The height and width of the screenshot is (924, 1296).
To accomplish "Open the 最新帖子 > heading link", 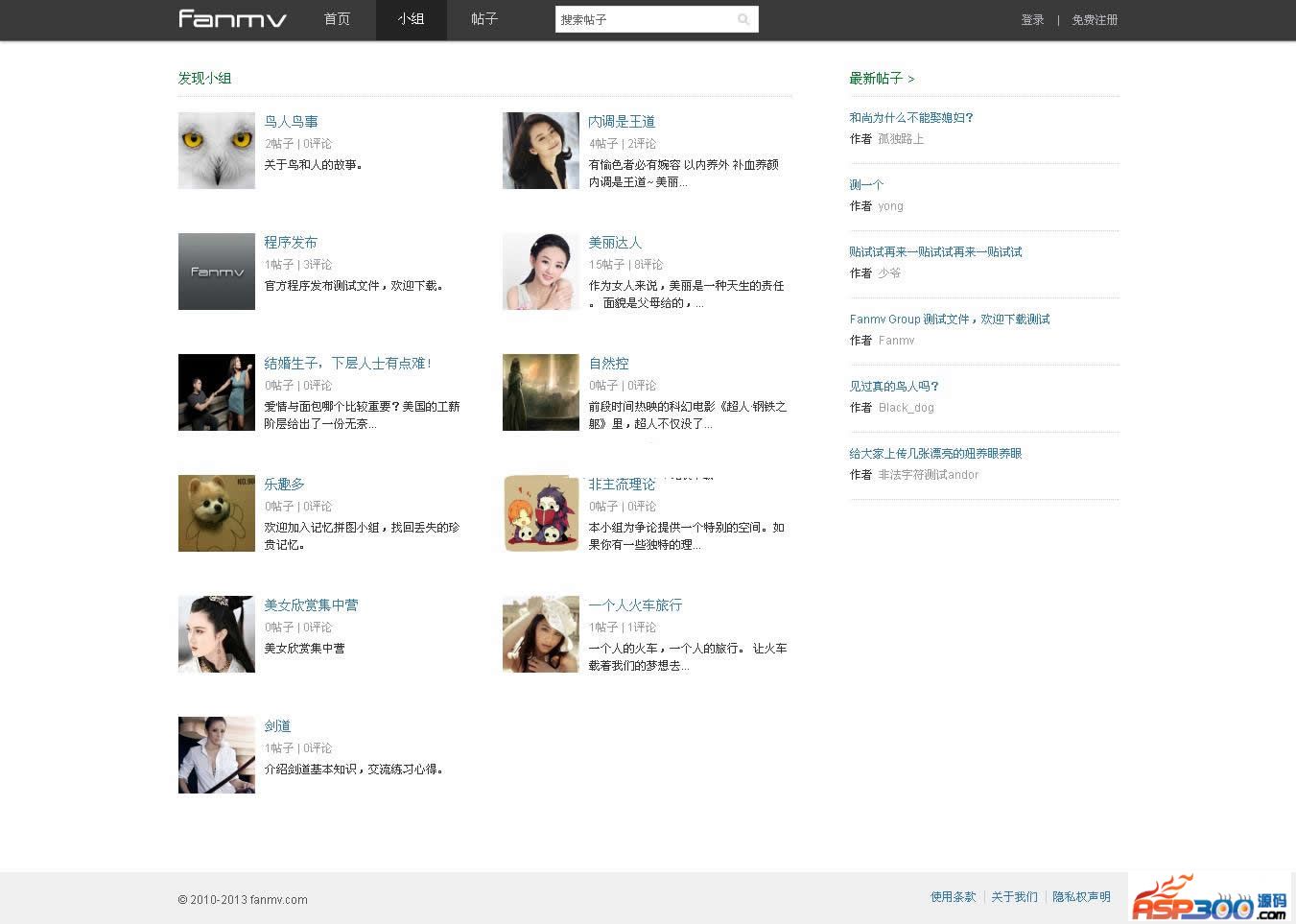I will click(x=882, y=79).
